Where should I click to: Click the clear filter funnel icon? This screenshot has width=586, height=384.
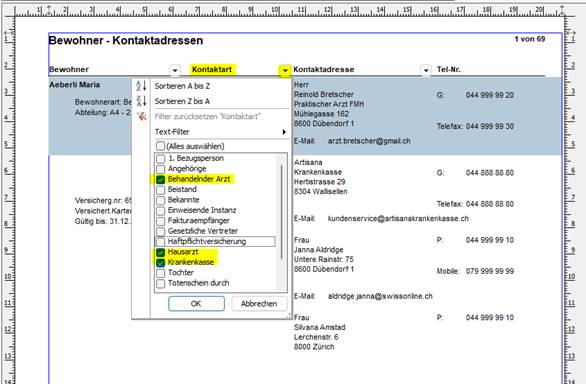click(x=141, y=116)
